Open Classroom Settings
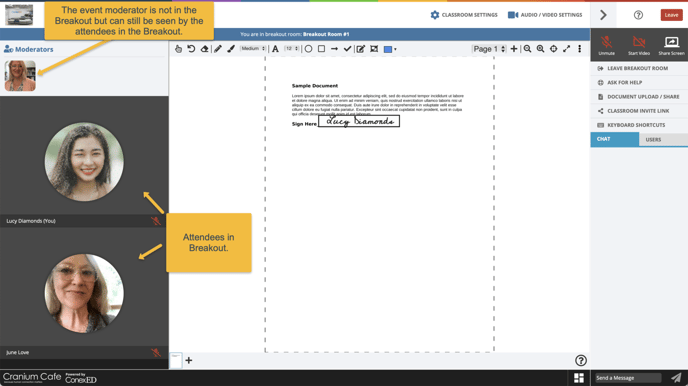 tap(464, 15)
